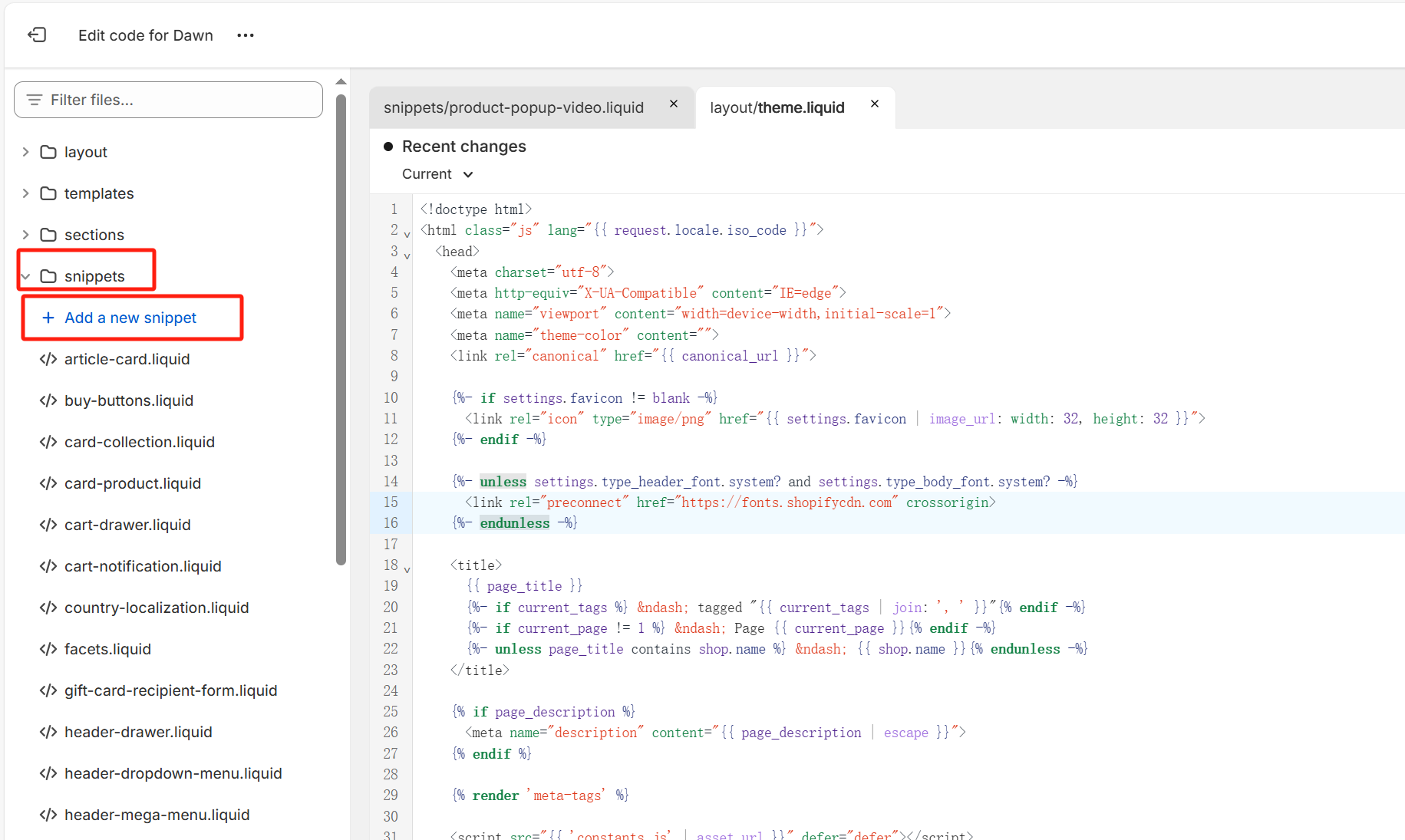
Task: Click the plus icon beside Add a new snippet
Action: pyautogui.click(x=48, y=318)
